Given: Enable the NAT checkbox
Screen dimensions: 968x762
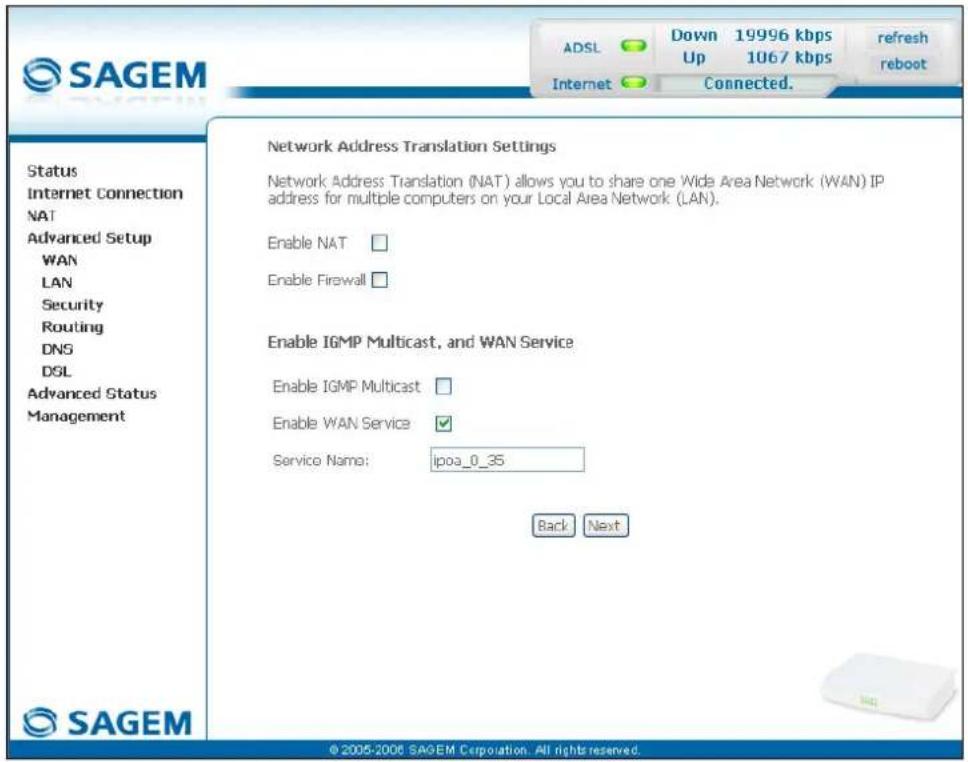Looking at the screenshot, I should pyautogui.click(x=380, y=243).
